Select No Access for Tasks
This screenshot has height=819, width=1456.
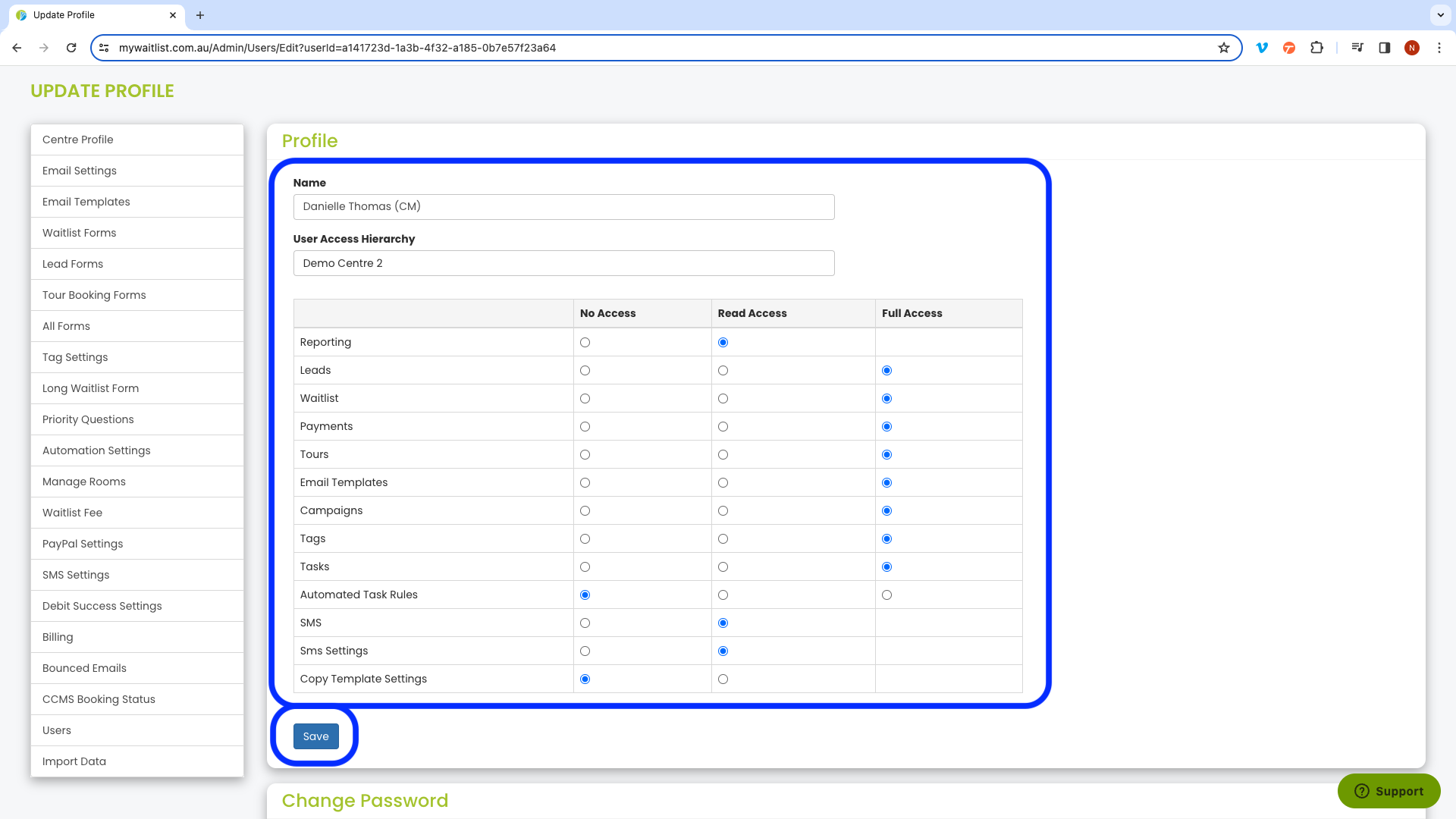[x=585, y=566]
